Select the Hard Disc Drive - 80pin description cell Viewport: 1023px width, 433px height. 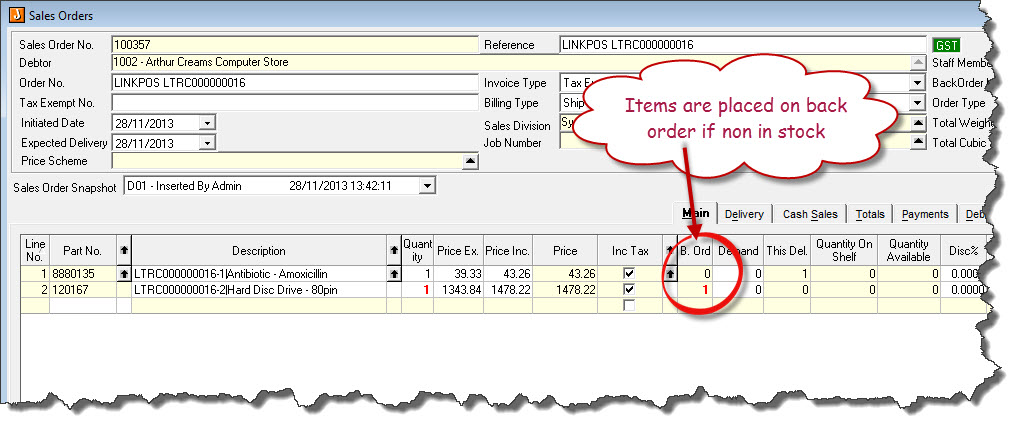pyautogui.click(x=259, y=290)
